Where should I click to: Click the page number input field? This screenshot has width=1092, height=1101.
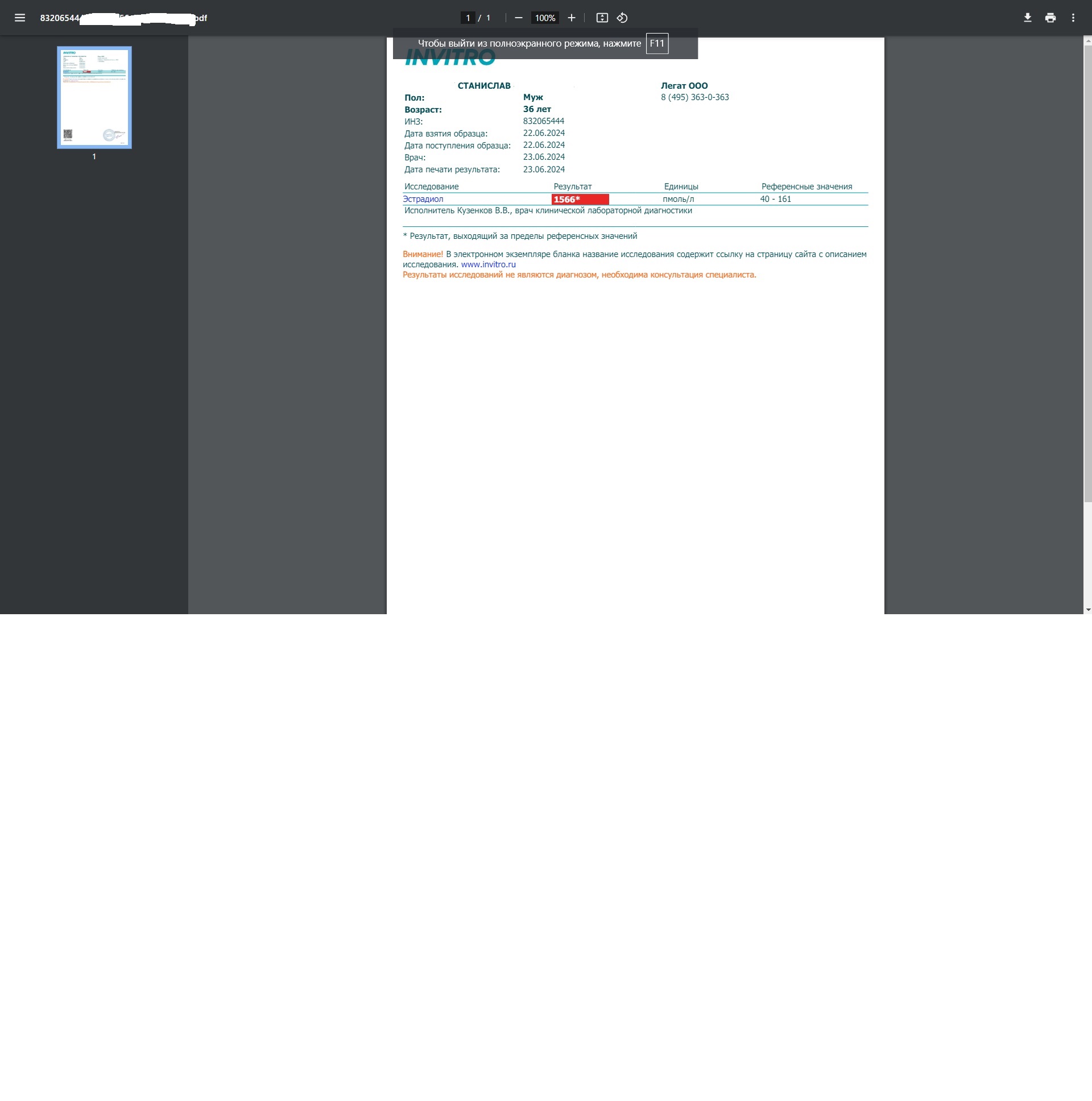click(468, 18)
